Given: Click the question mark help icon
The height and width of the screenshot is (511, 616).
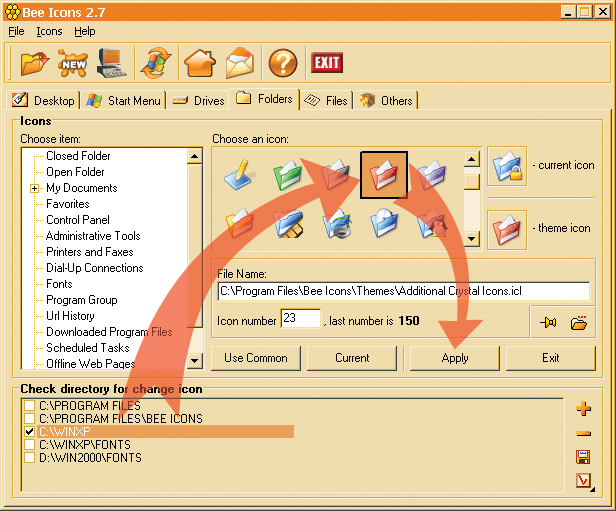Looking at the screenshot, I should pyautogui.click(x=282, y=63).
